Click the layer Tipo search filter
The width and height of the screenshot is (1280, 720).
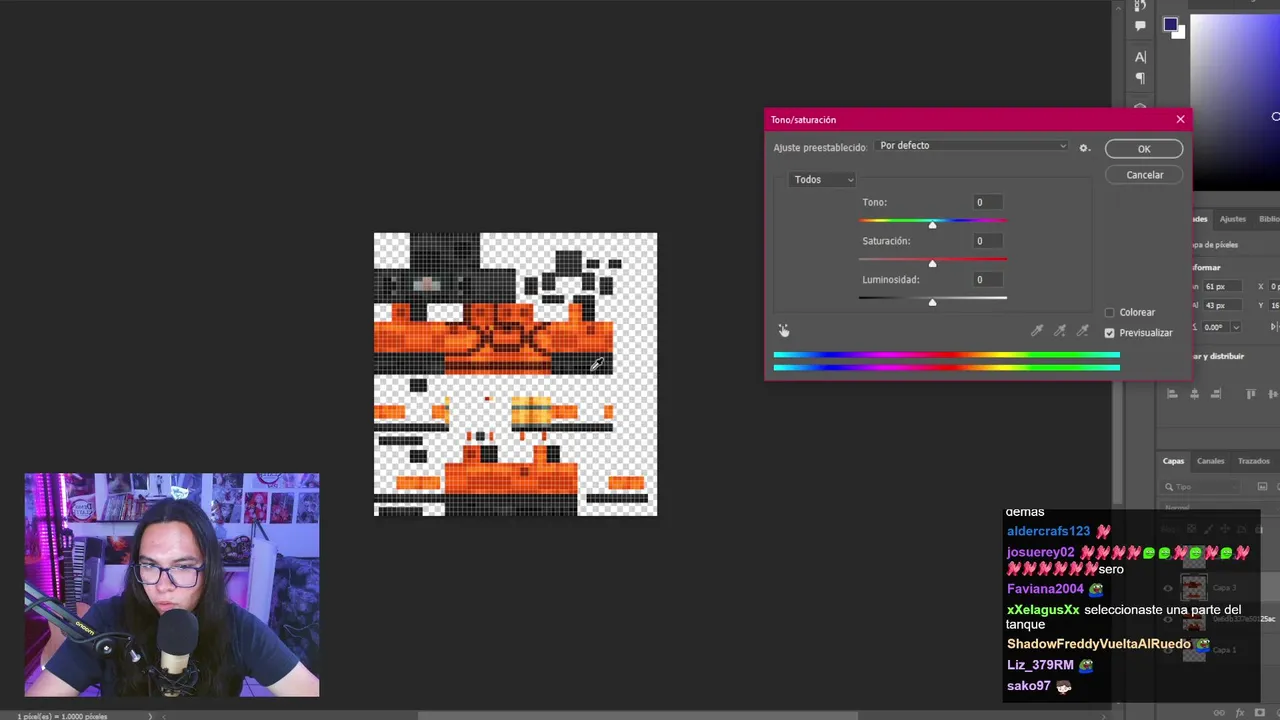[1203, 487]
